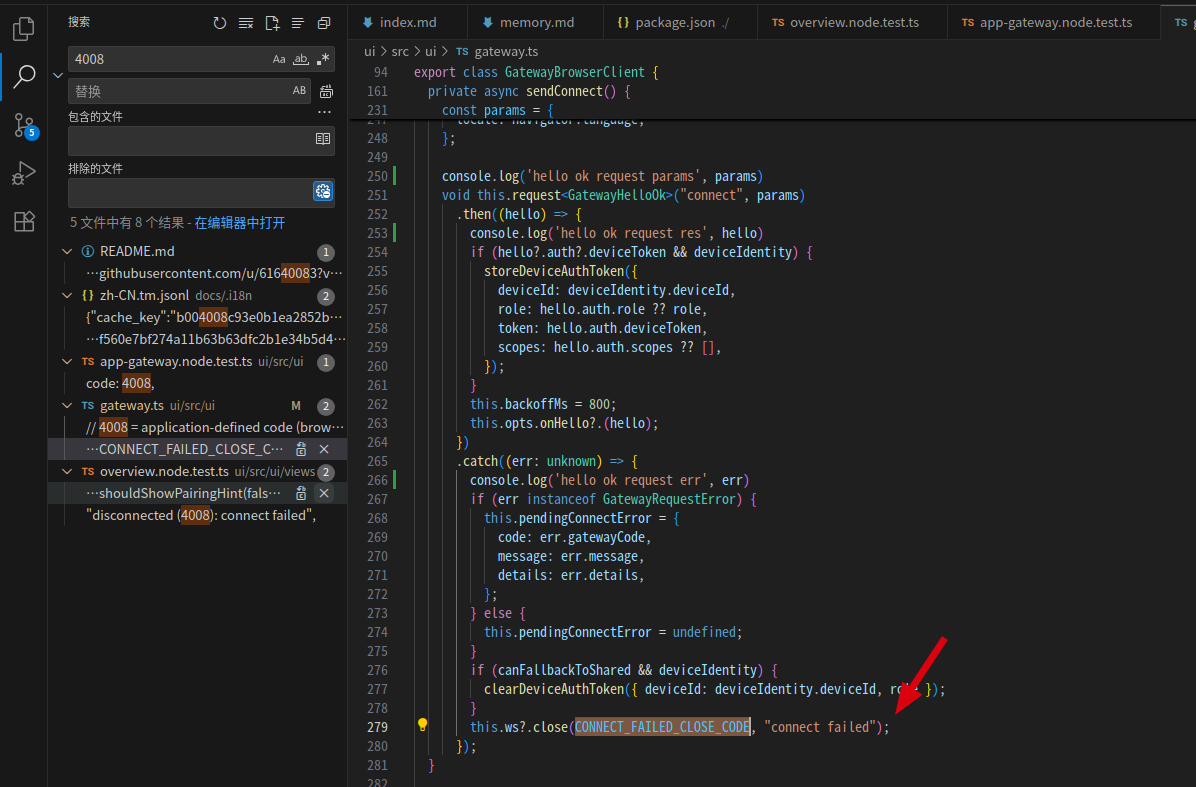
Task: Collapse README.md search results
Action: 67,252
